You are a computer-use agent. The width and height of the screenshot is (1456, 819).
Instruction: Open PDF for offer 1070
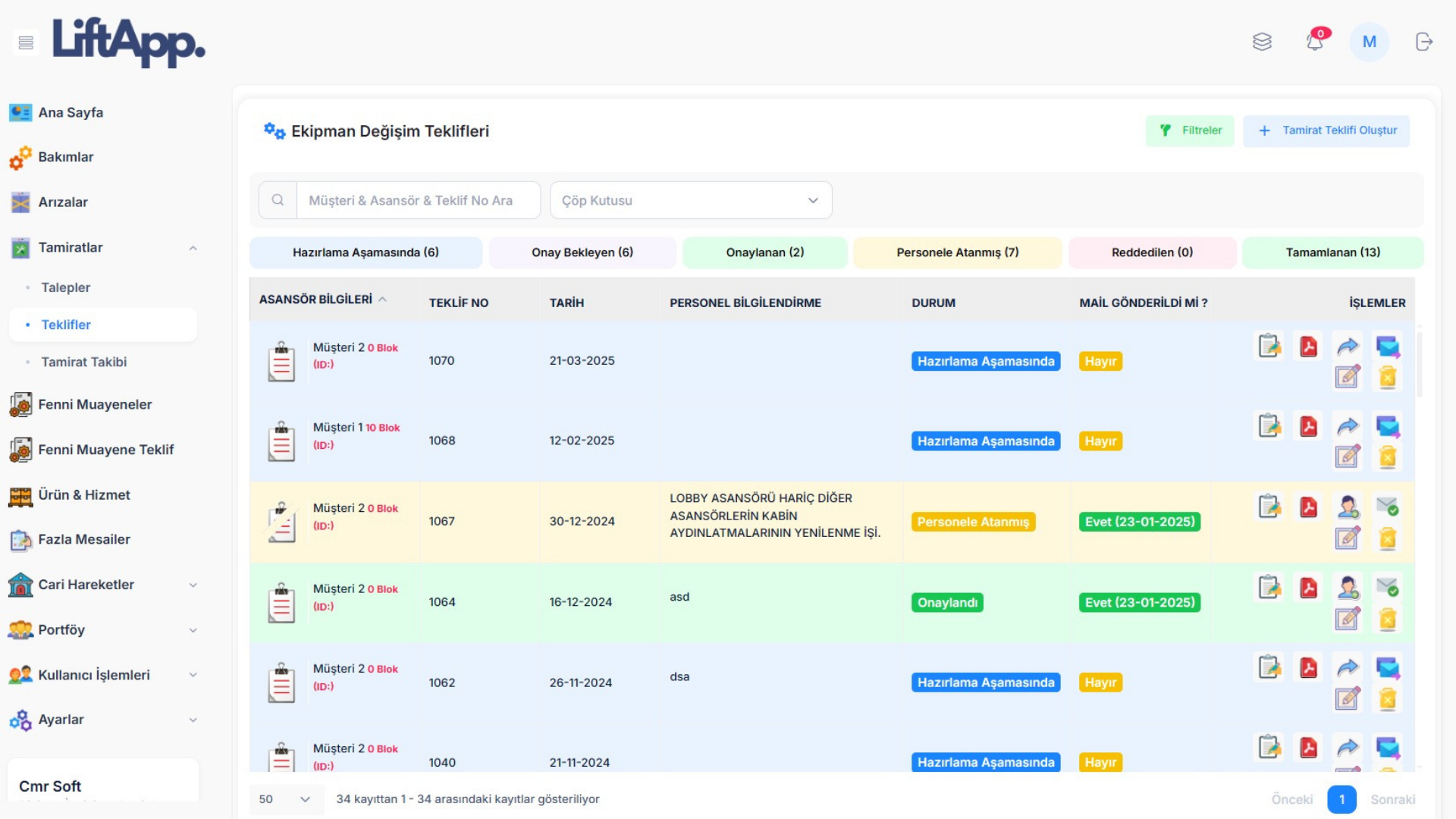pyautogui.click(x=1308, y=347)
